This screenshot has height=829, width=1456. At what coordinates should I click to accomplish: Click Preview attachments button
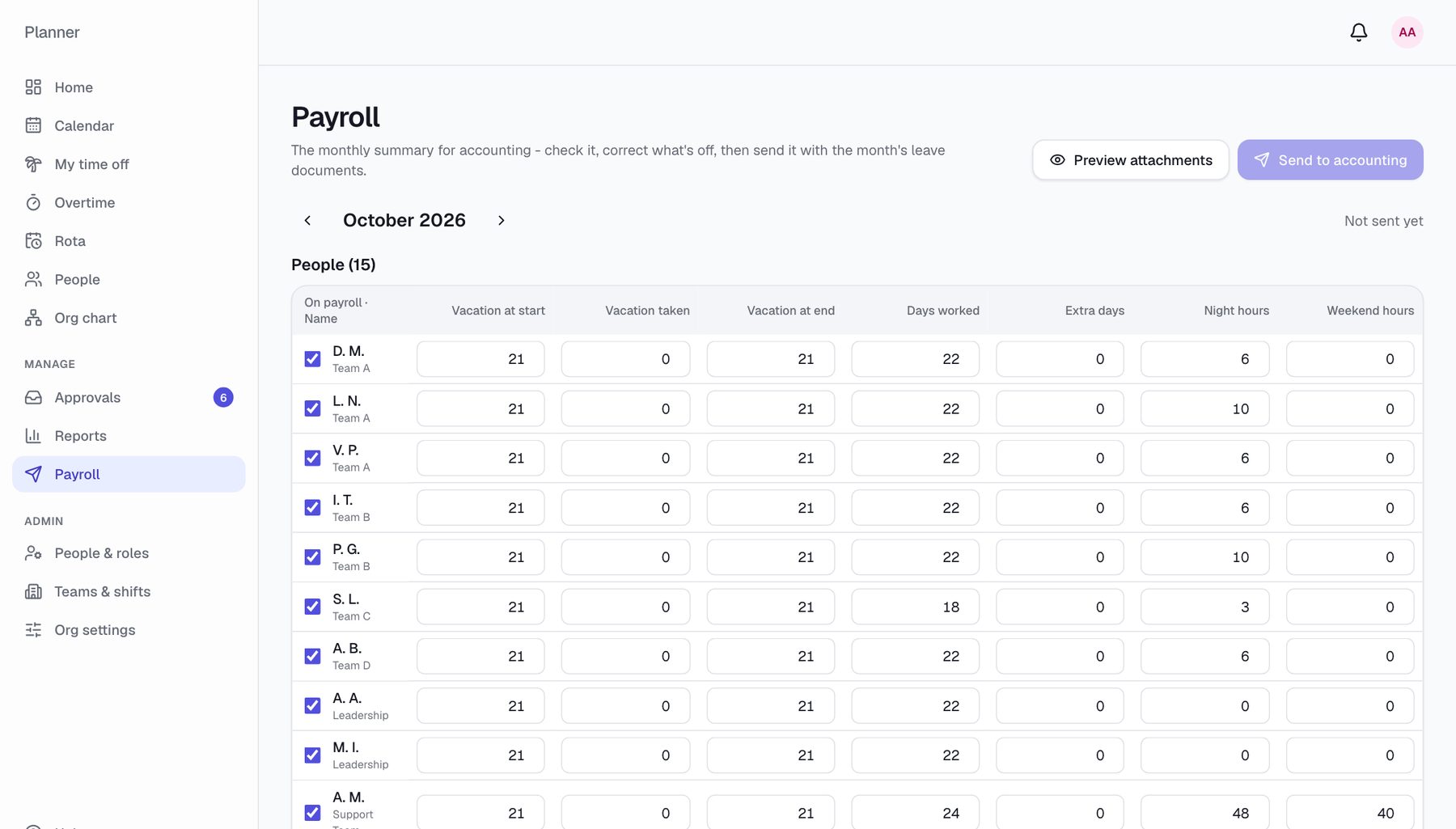1131,160
